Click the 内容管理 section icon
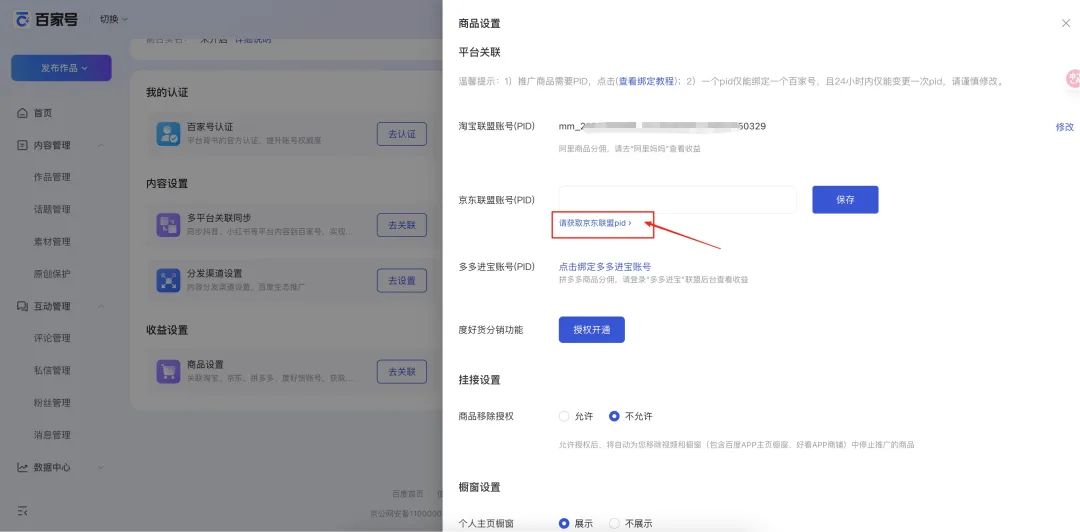Screen dimensions: 1080x532 [x=23, y=145]
